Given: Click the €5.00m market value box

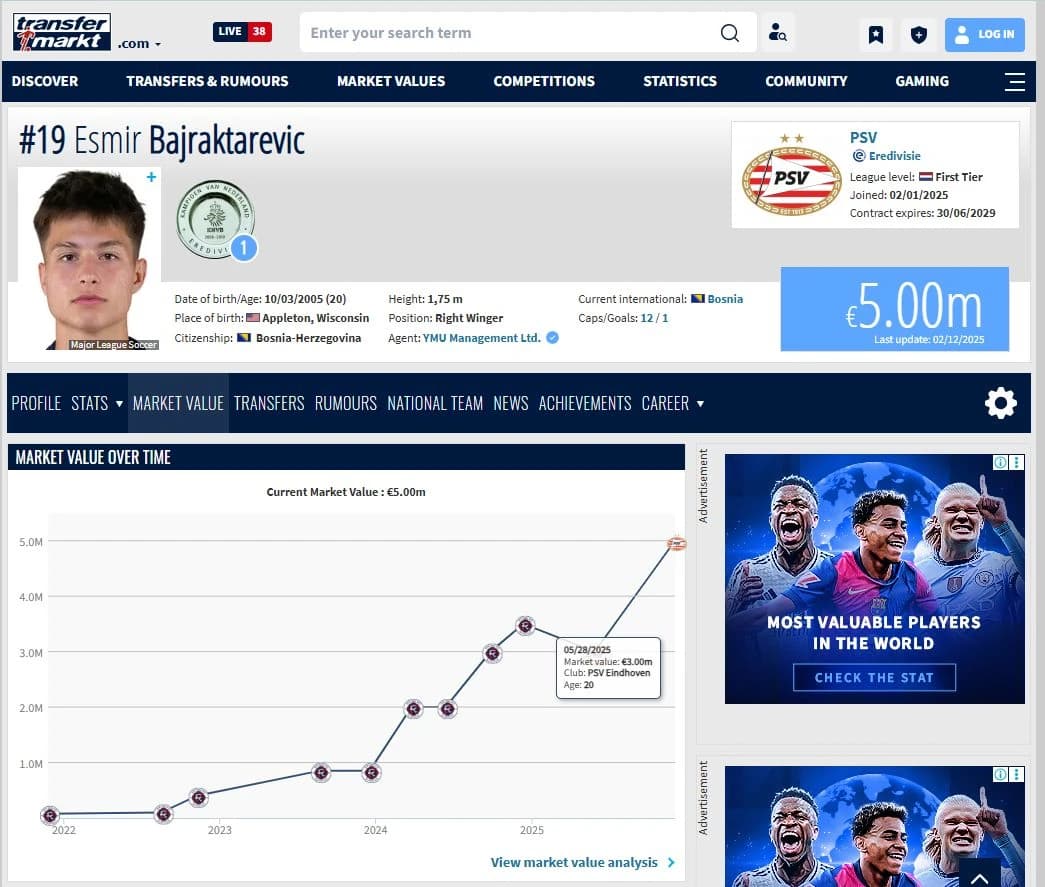Looking at the screenshot, I should 894,309.
